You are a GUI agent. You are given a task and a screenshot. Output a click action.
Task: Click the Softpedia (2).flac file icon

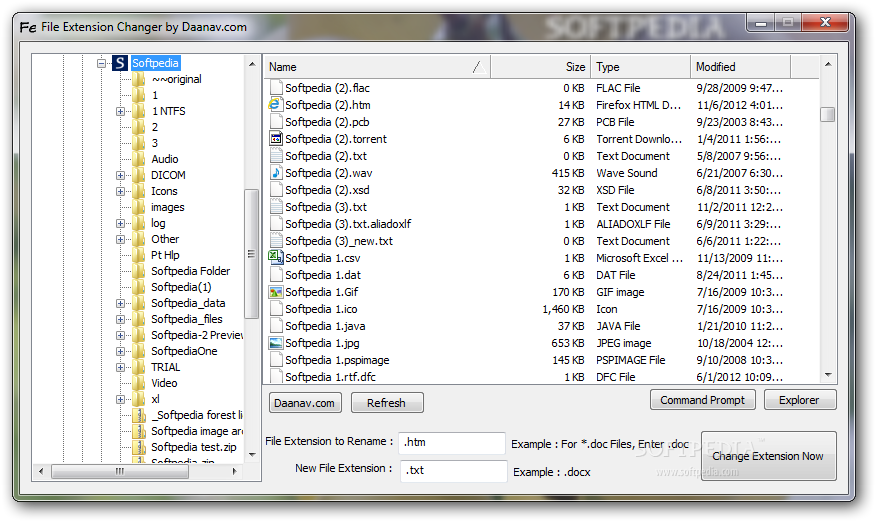(275, 88)
